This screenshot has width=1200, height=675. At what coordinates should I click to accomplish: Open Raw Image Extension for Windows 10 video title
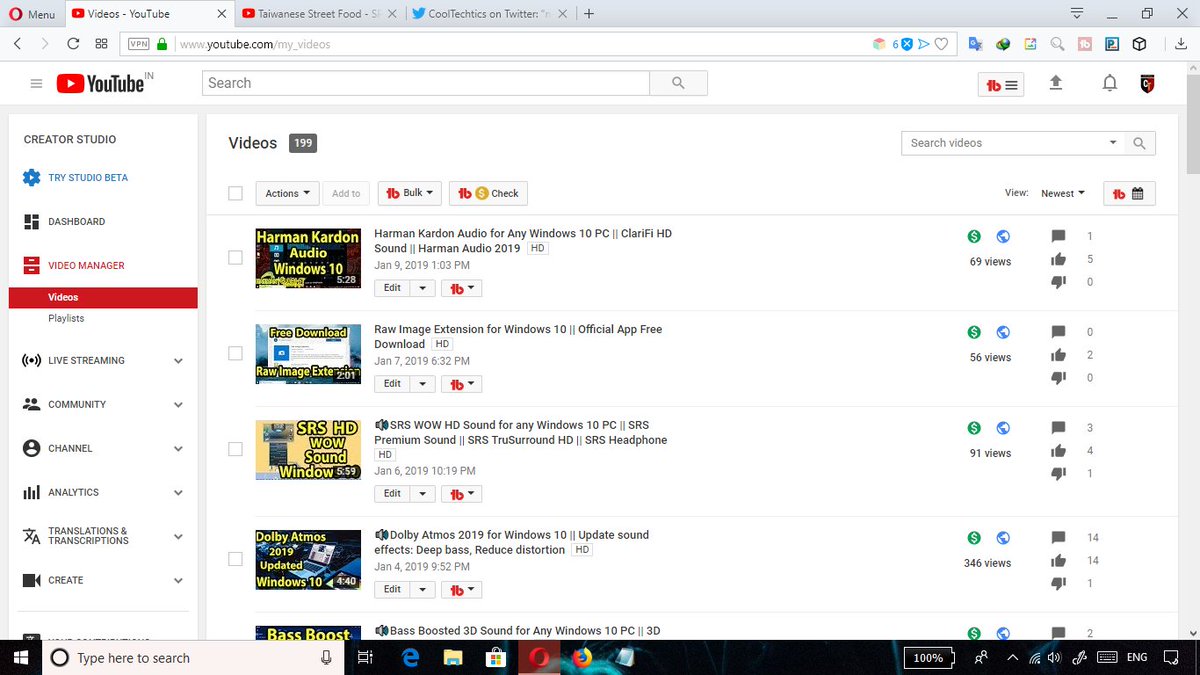pos(518,337)
